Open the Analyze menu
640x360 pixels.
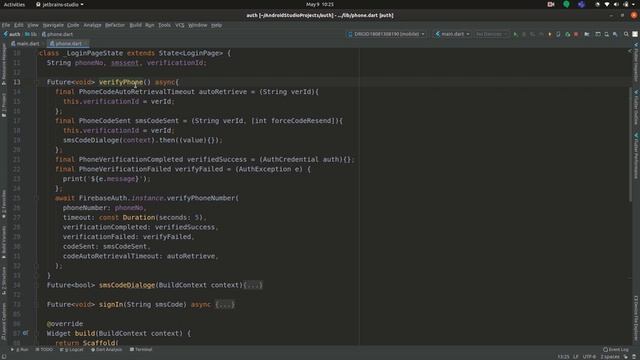(92, 25)
